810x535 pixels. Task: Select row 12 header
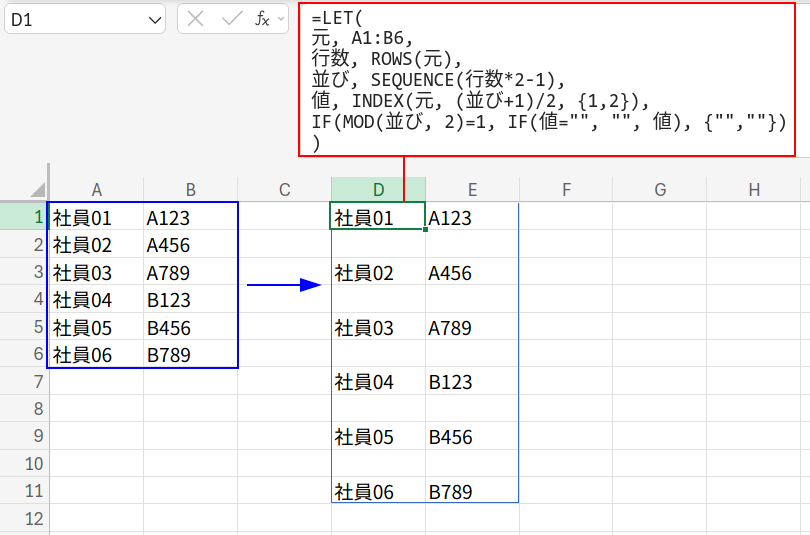pyautogui.click(x=24, y=519)
